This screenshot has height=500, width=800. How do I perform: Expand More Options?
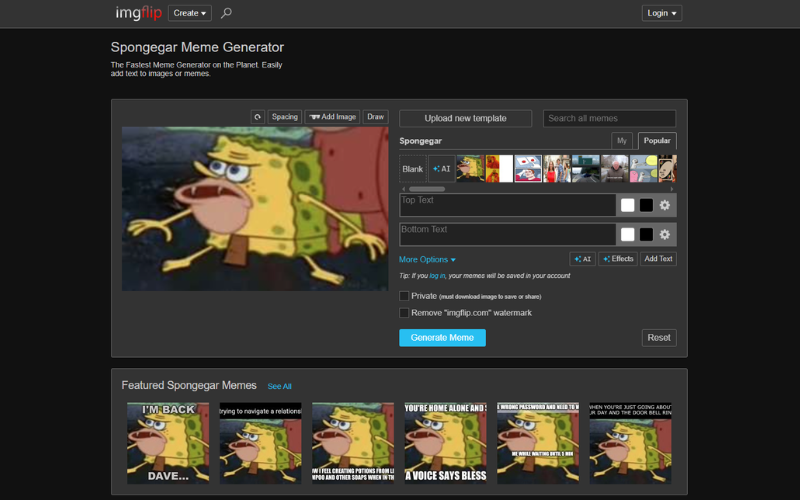[427, 259]
